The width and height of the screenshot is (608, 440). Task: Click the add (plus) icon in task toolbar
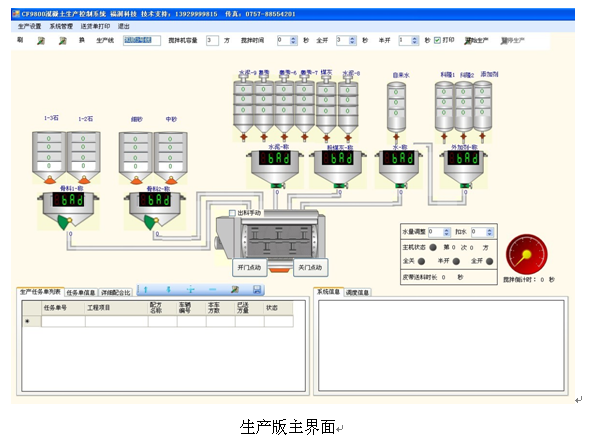coord(190,290)
